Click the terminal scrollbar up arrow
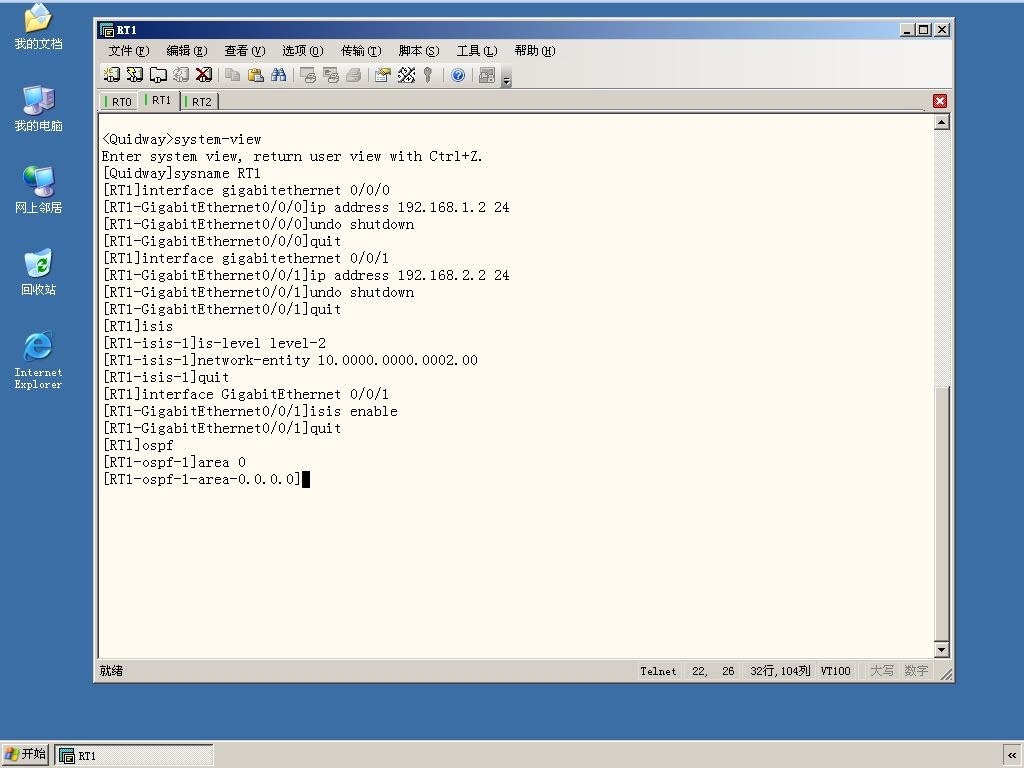Viewport: 1024px width, 768px height. (941, 122)
